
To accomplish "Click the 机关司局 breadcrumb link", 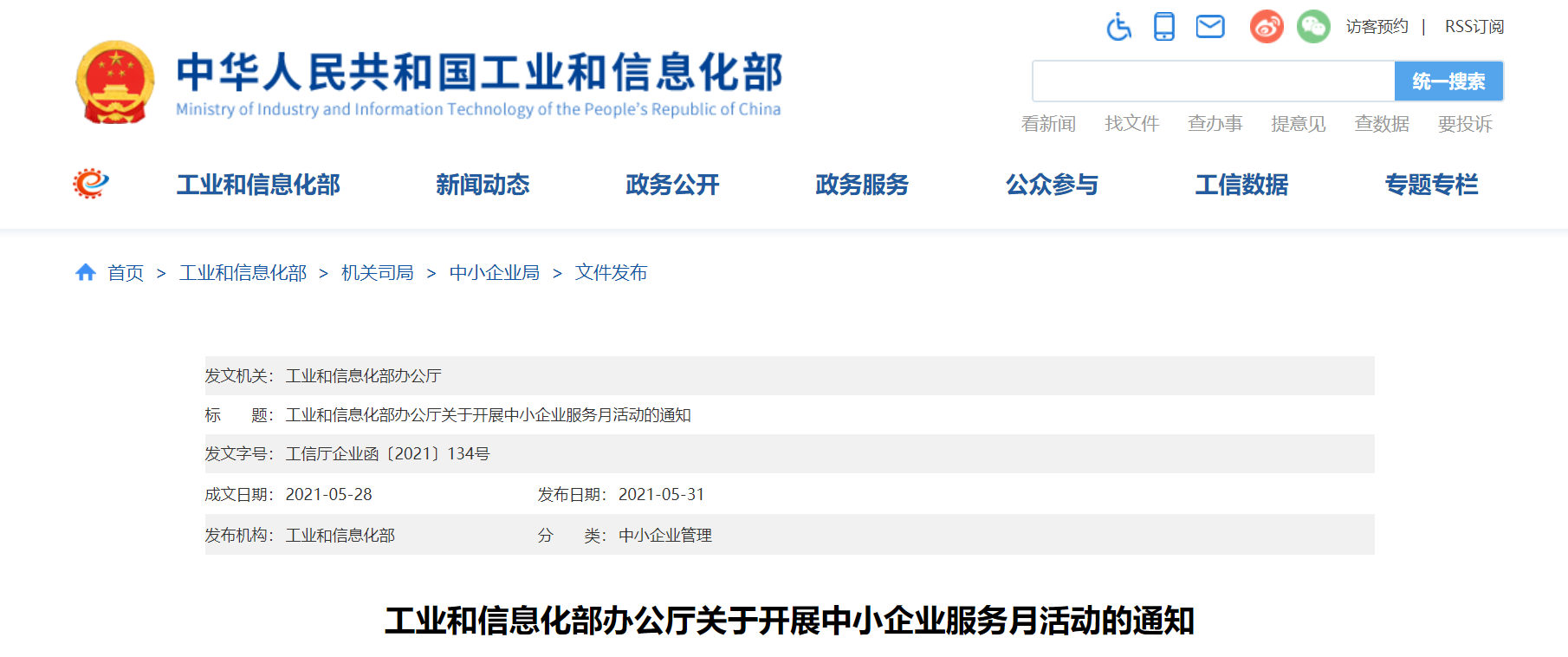I will (377, 273).
